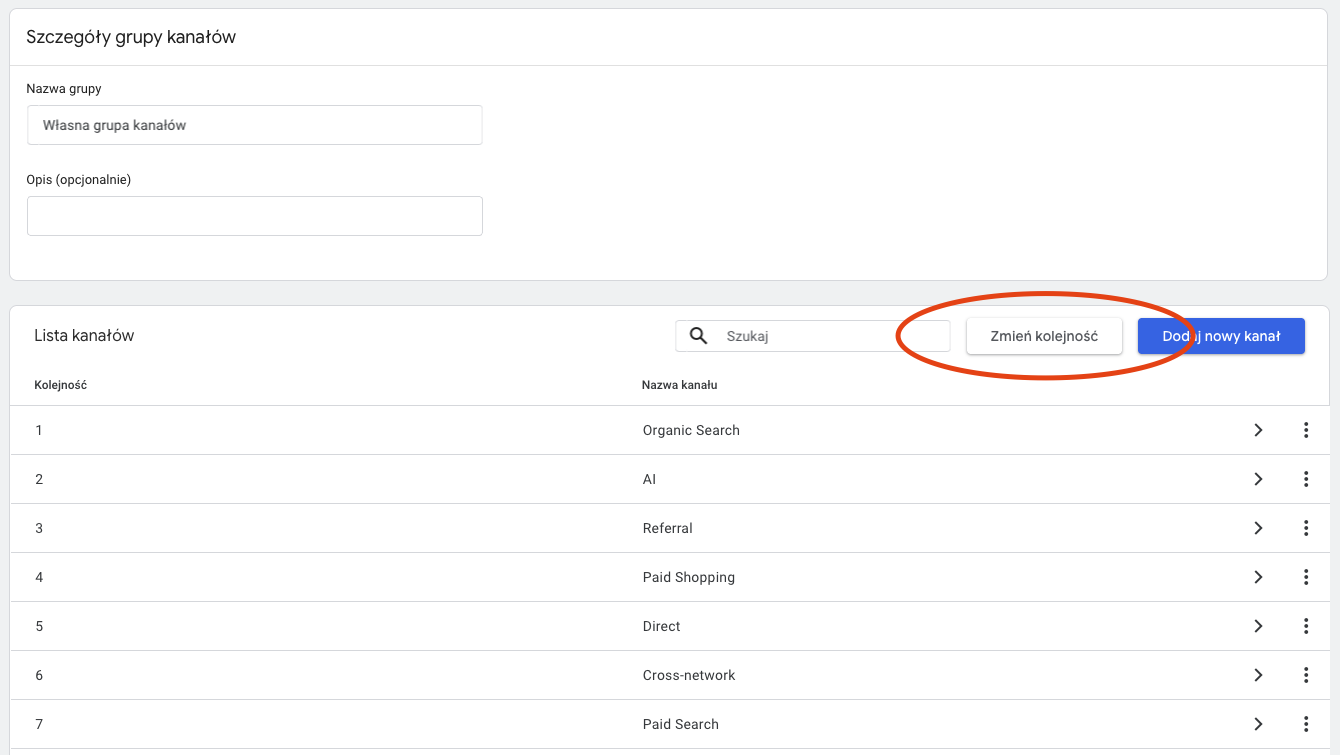Expand the Paid Shopping channel chevron
1340x755 pixels.
[1258, 577]
